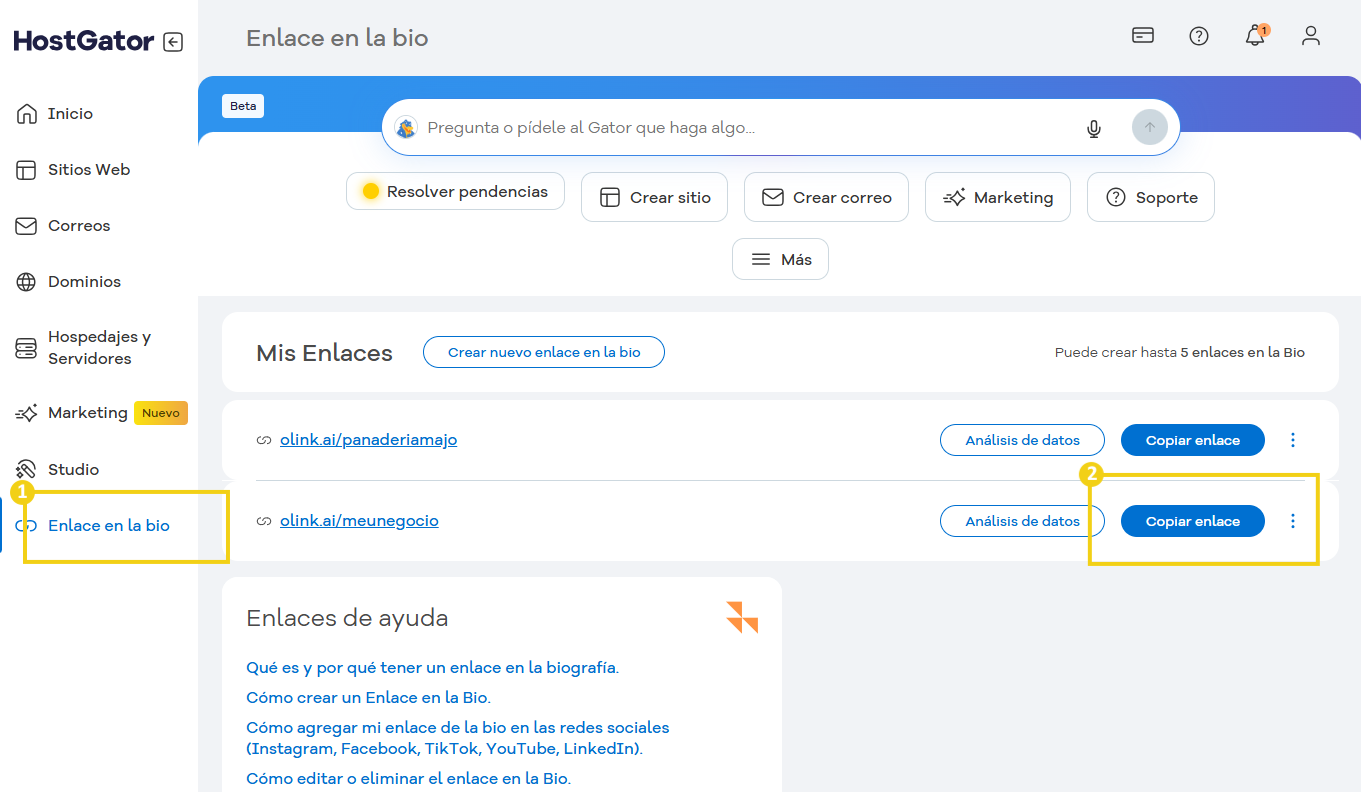The image size is (1361, 792).
Task: Select the payment card icon in the header
Action: click(x=1142, y=36)
